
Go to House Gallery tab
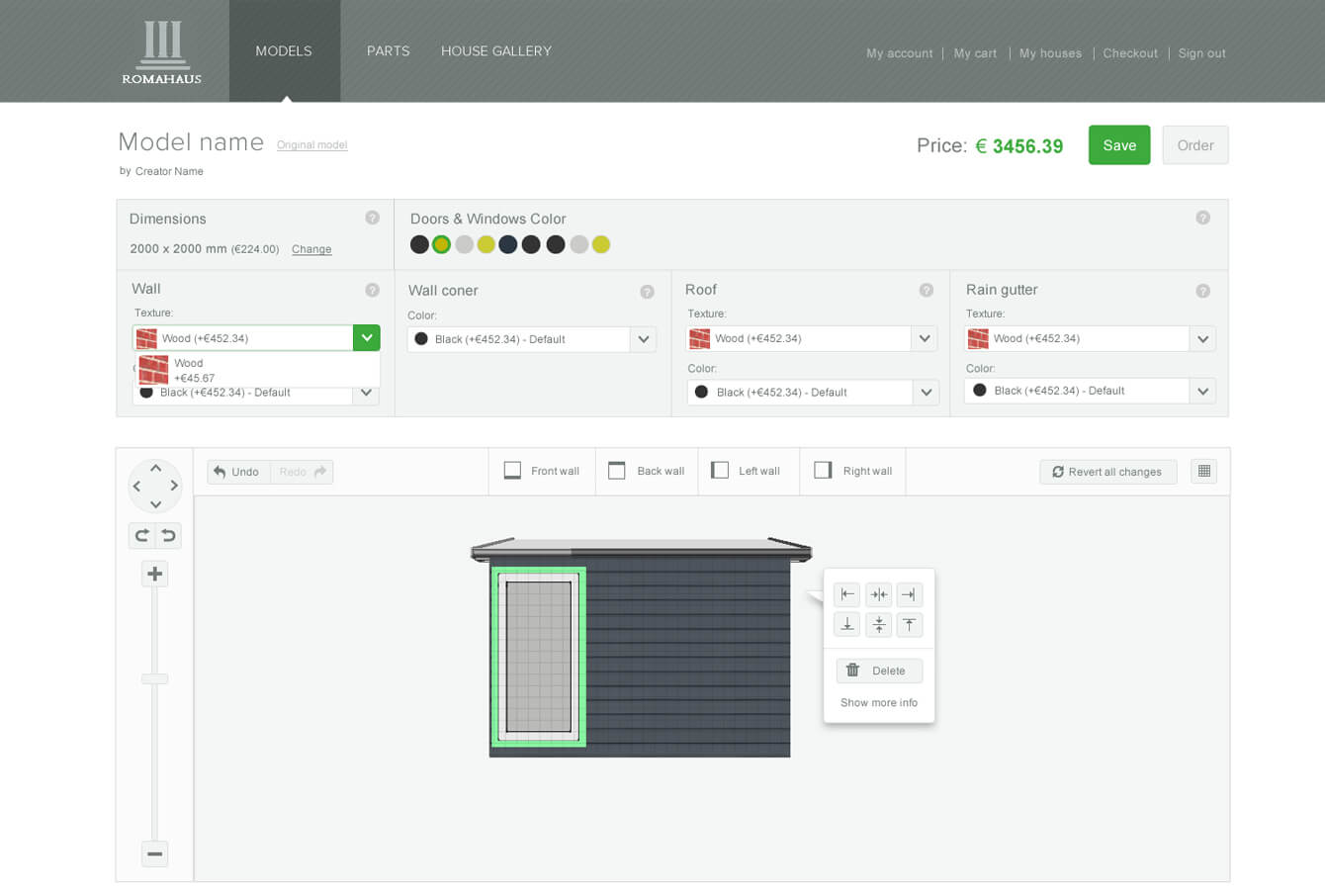495,51
